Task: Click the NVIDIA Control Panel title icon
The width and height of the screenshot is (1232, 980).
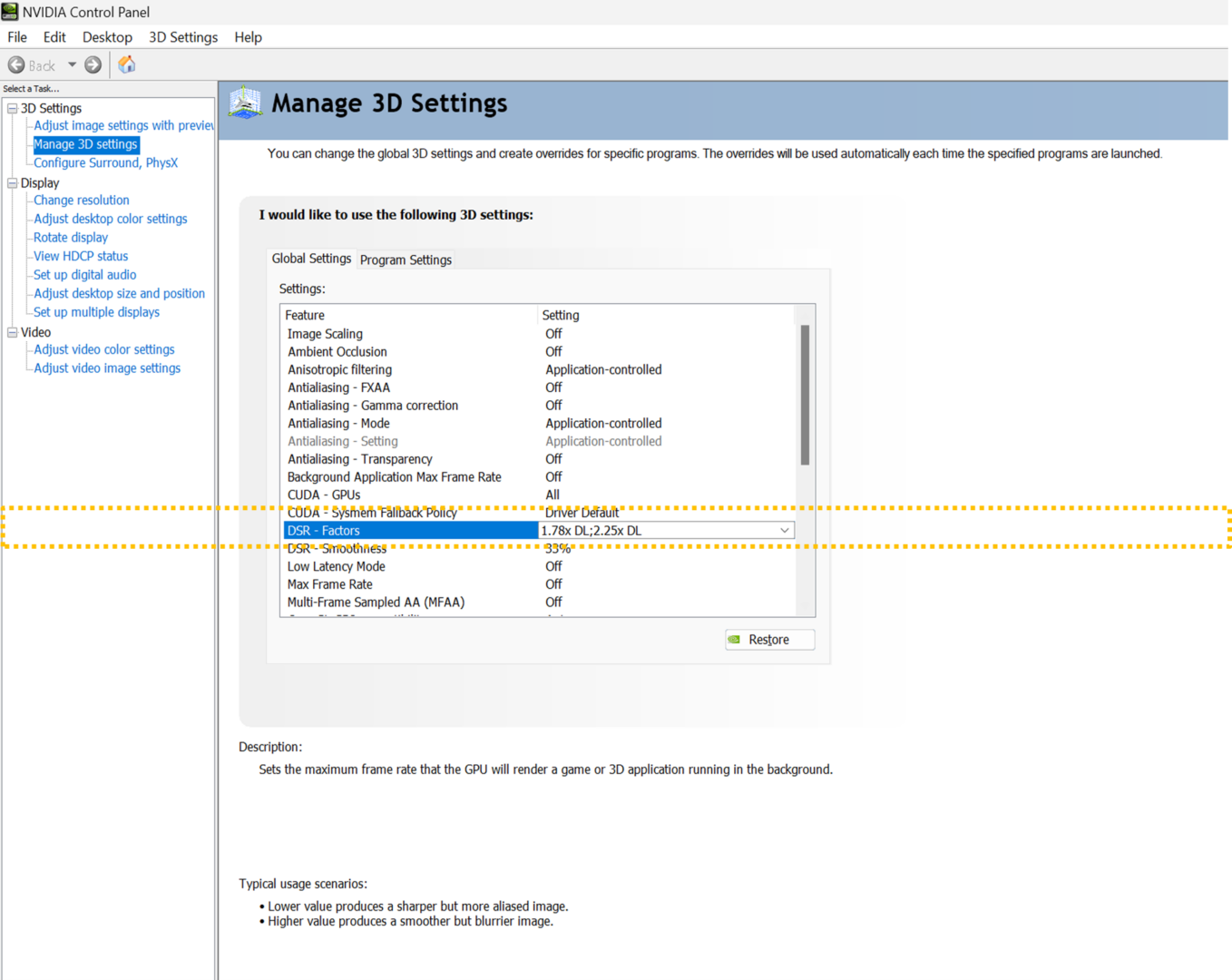Action: coord(10,12)
